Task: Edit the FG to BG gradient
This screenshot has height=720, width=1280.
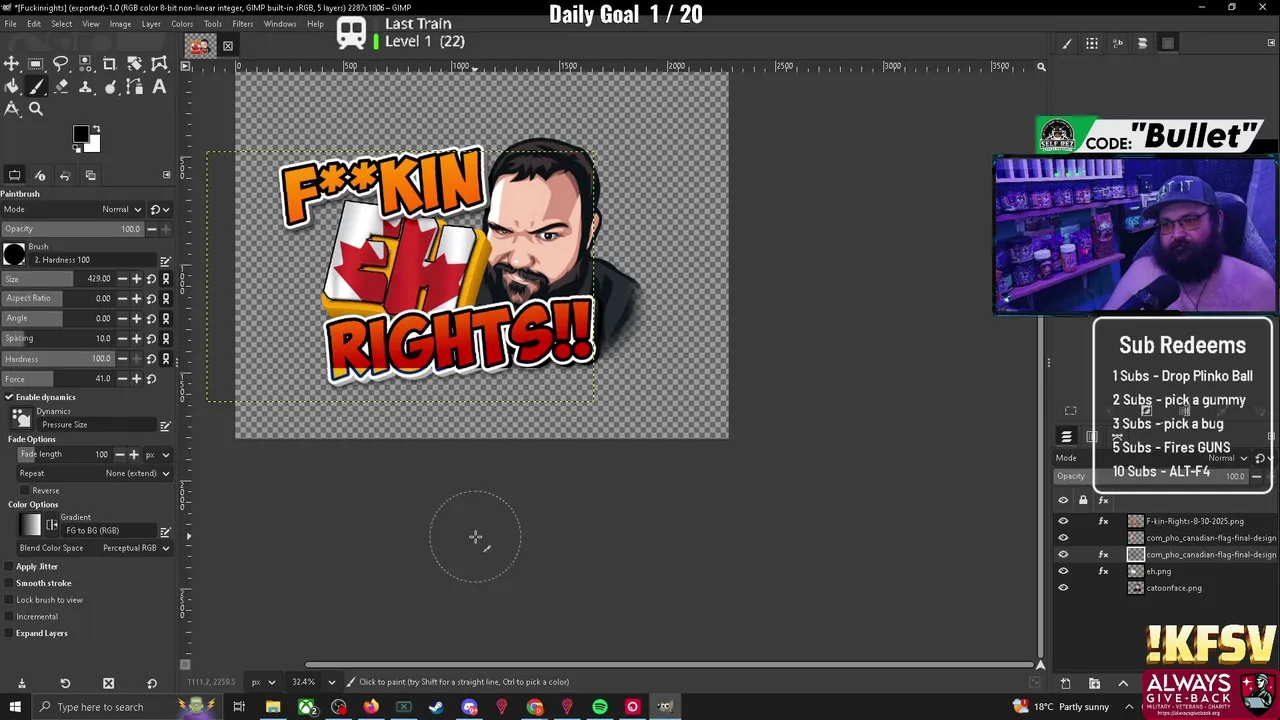Action: pos(165,532)
